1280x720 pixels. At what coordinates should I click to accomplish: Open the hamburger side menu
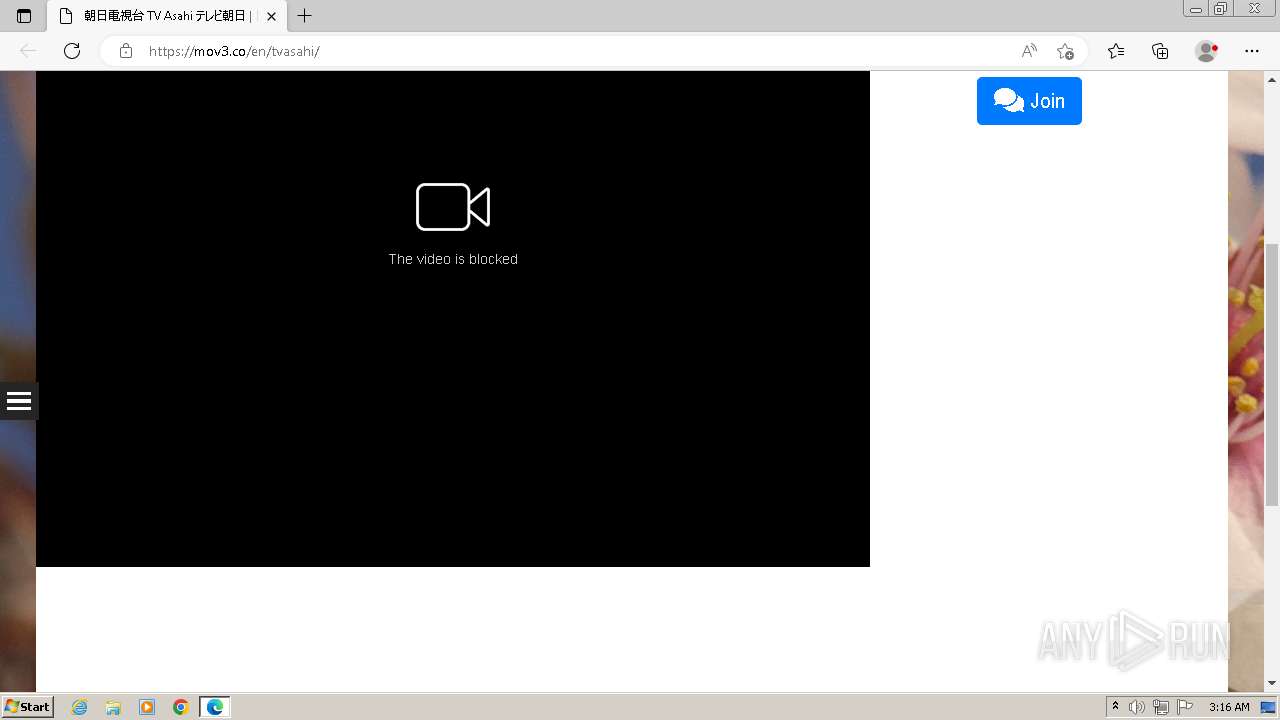(x=19, y=401)
